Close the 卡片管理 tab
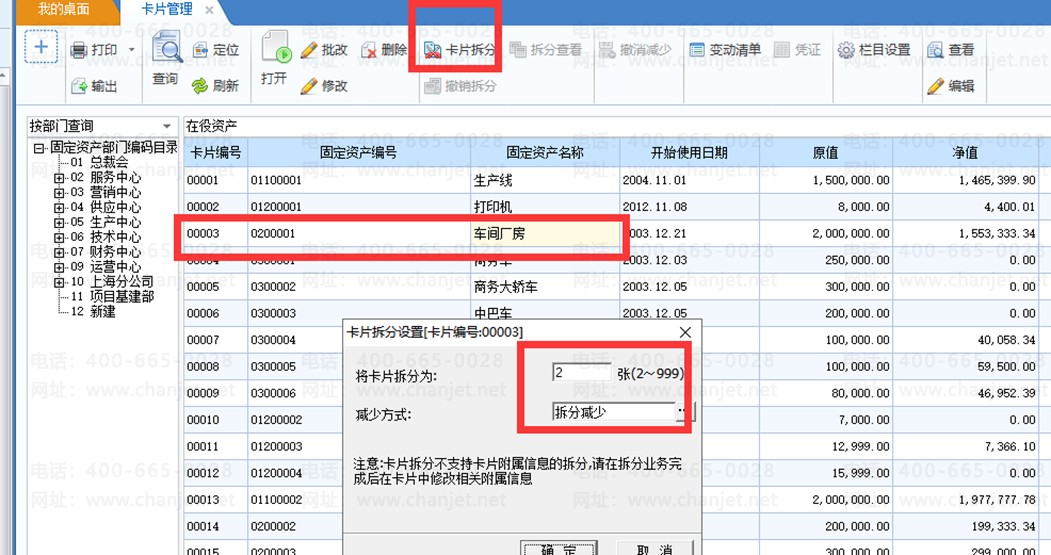 pos(209,11)
